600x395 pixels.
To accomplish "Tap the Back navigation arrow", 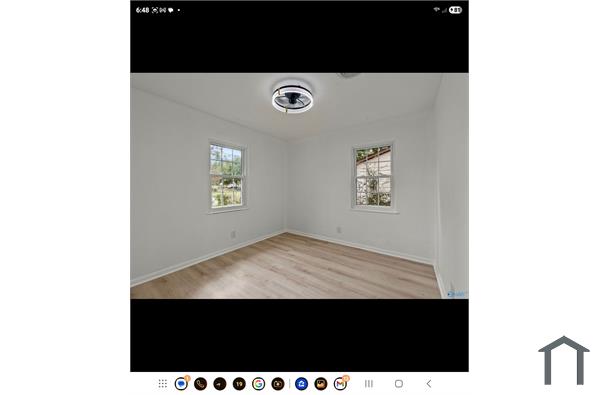I will [x=429, y=384].
